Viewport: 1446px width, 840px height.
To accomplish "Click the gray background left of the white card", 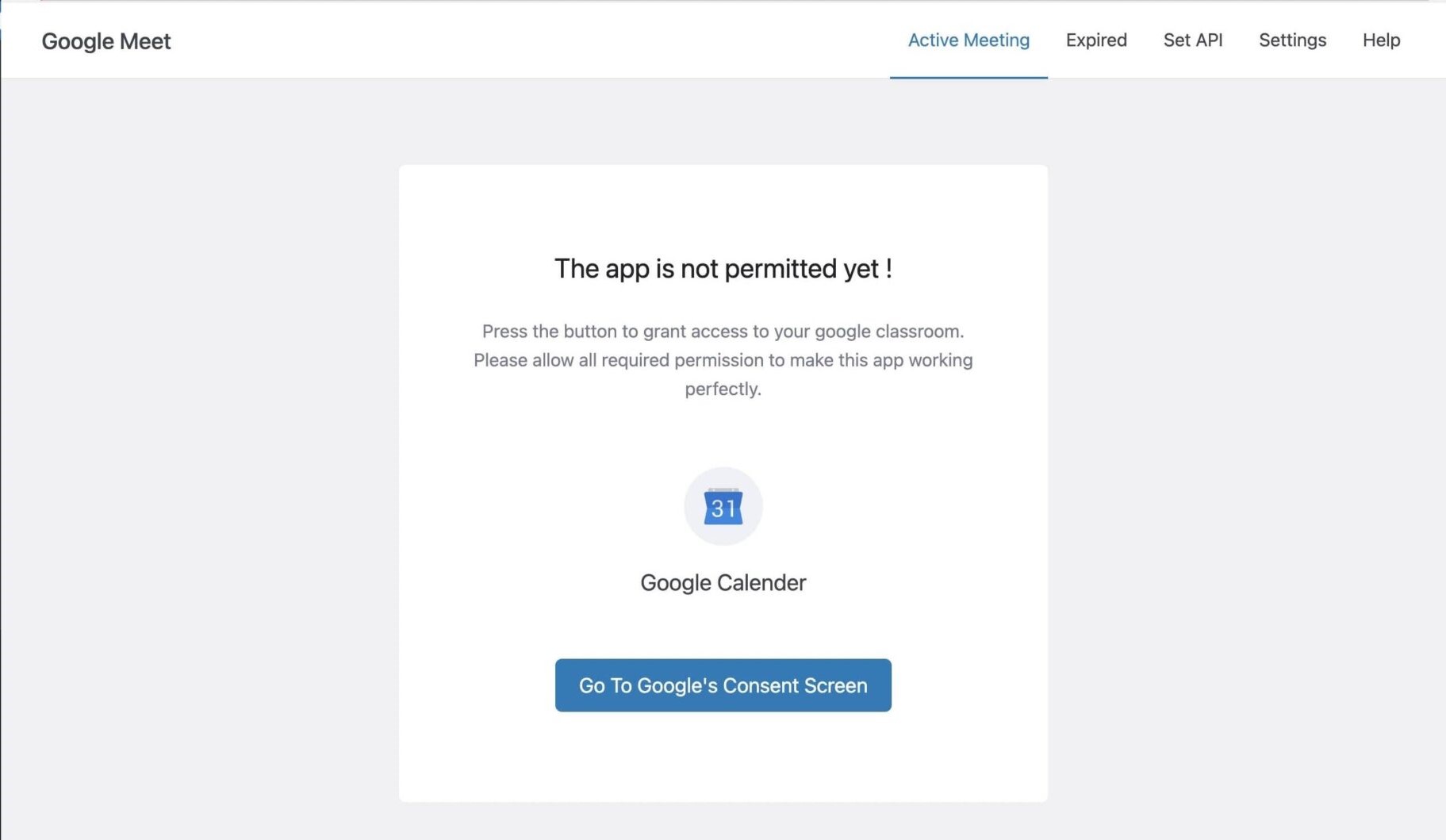I will pyautogui.click(x=198, y=476).
